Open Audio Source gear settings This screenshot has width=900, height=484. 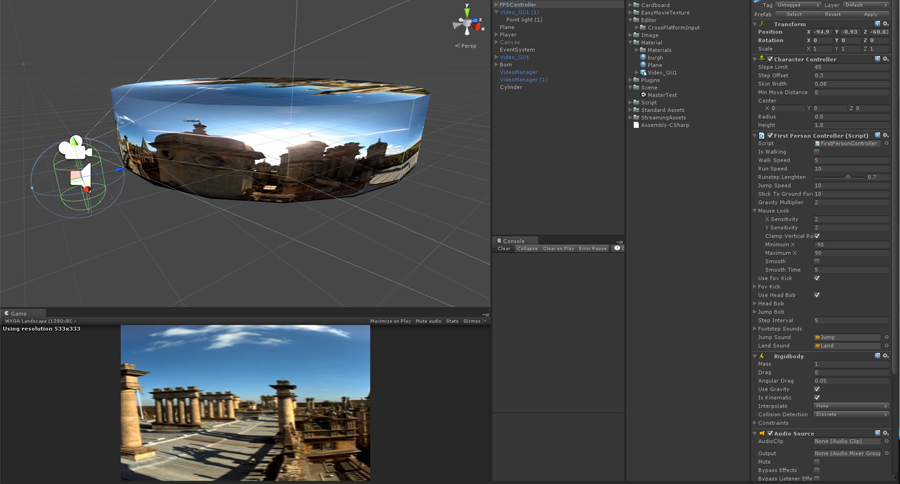pyautogui.click(x=886, y=433)
